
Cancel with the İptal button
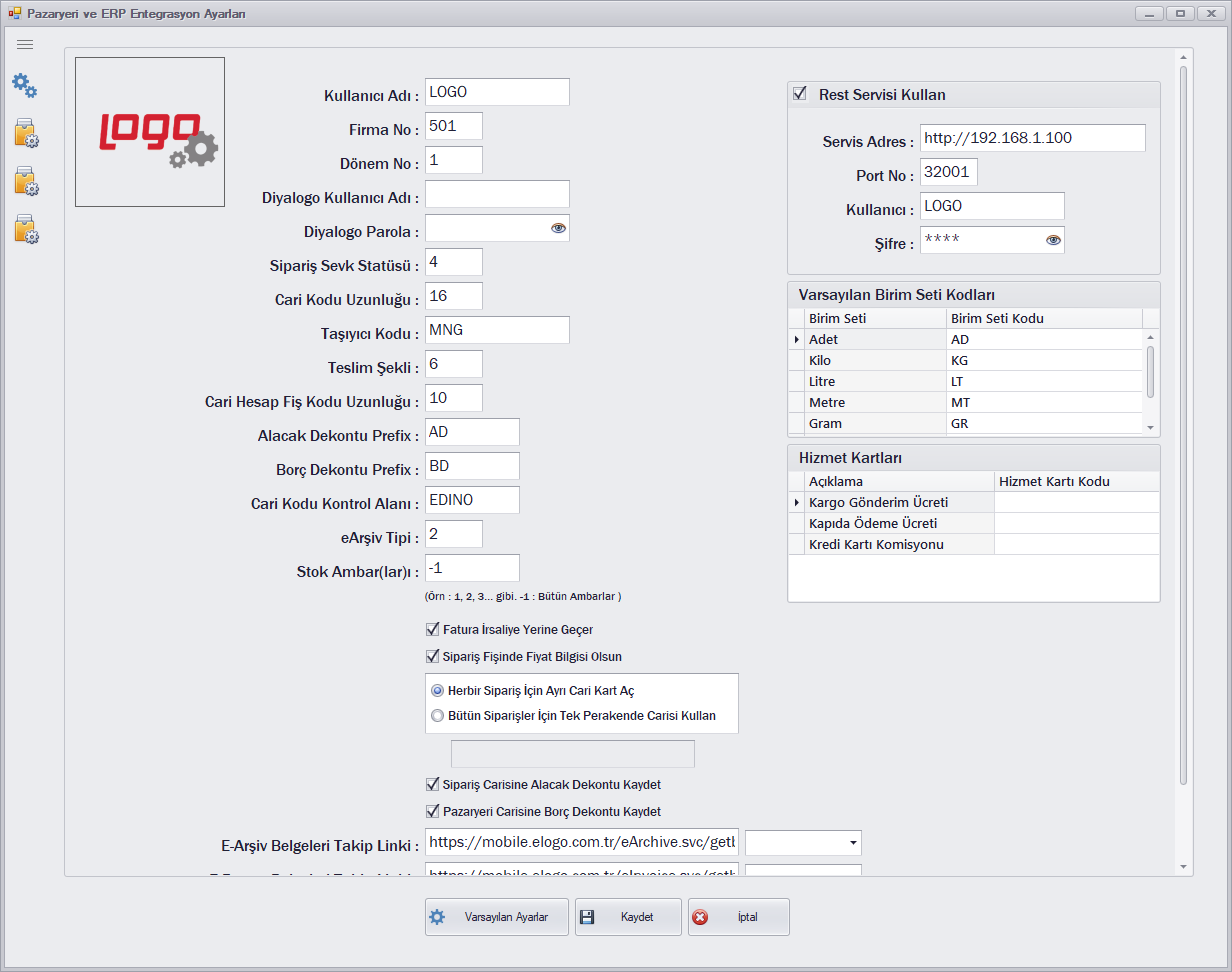point(738,917)
